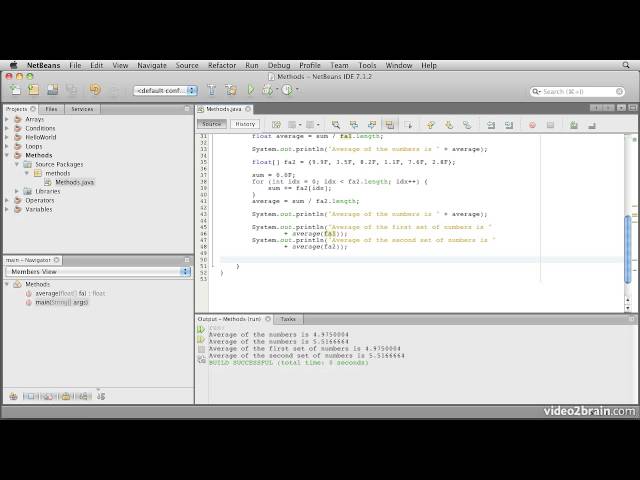This screenshot has height=480, width=640.
Task: Expand the Libraries folder
Action: pyautogui.click(x=17, y=191)
